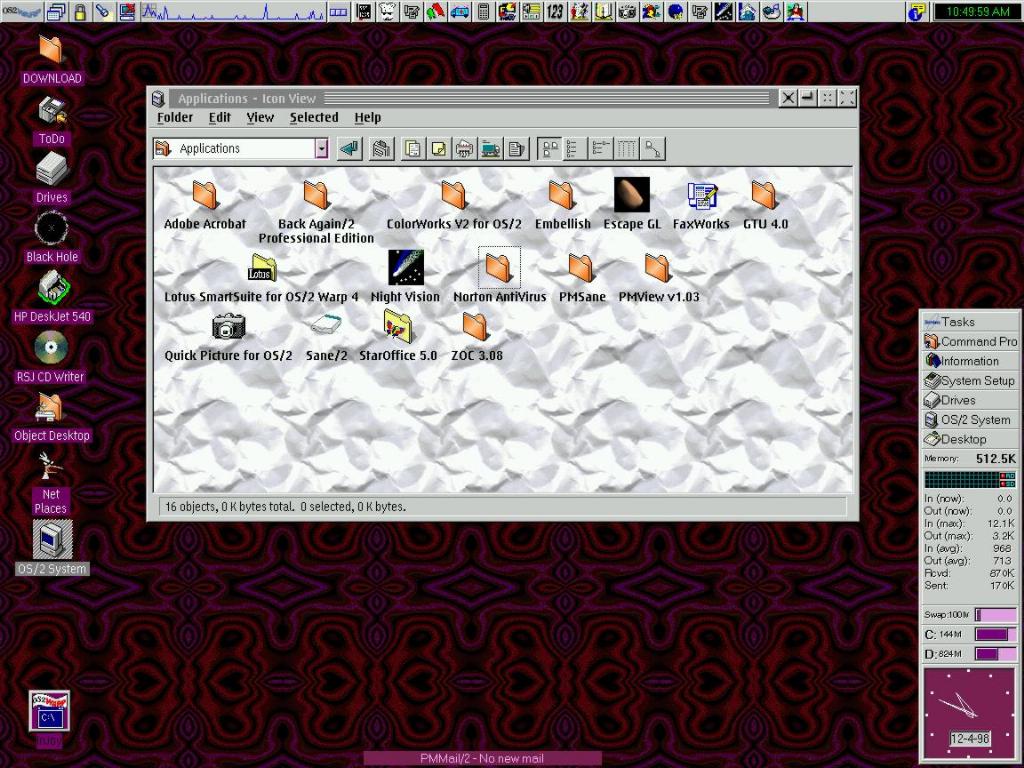Switch folder to icon view mode

coord(551,149)
